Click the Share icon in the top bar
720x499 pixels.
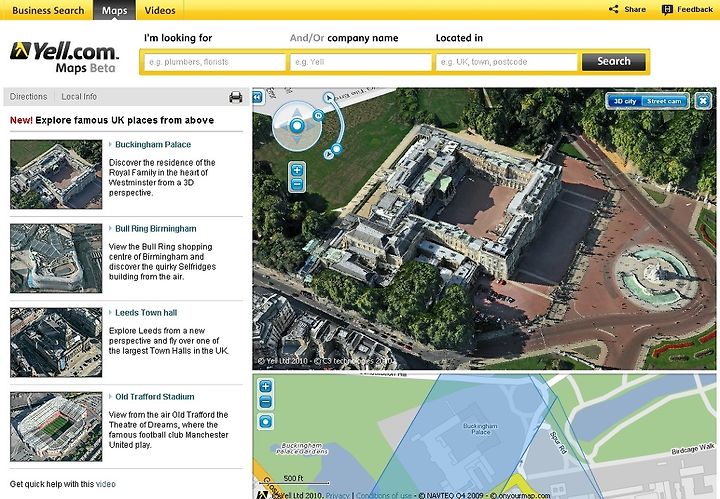pos(613,9)
